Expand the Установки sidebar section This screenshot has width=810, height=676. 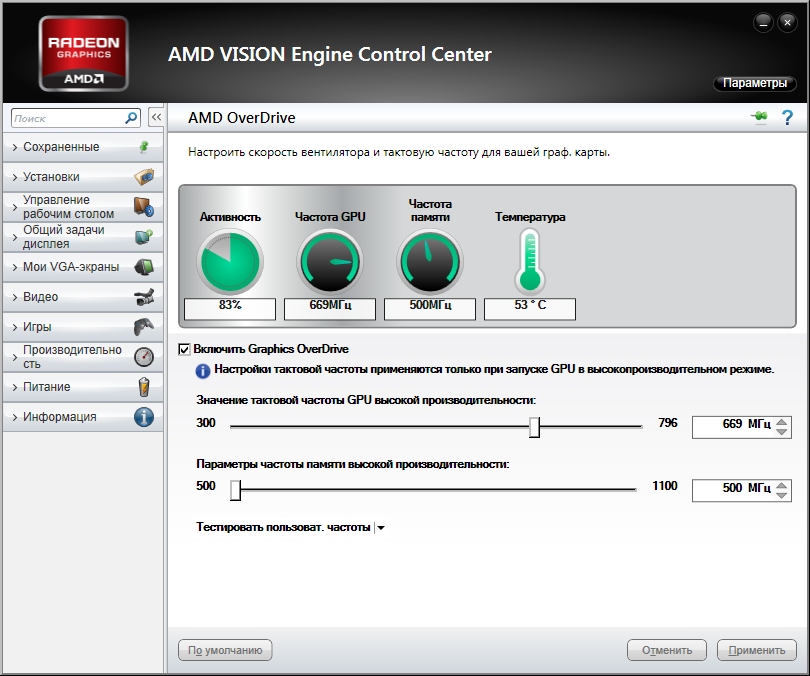pyautogui.click(x=14, y=177)
